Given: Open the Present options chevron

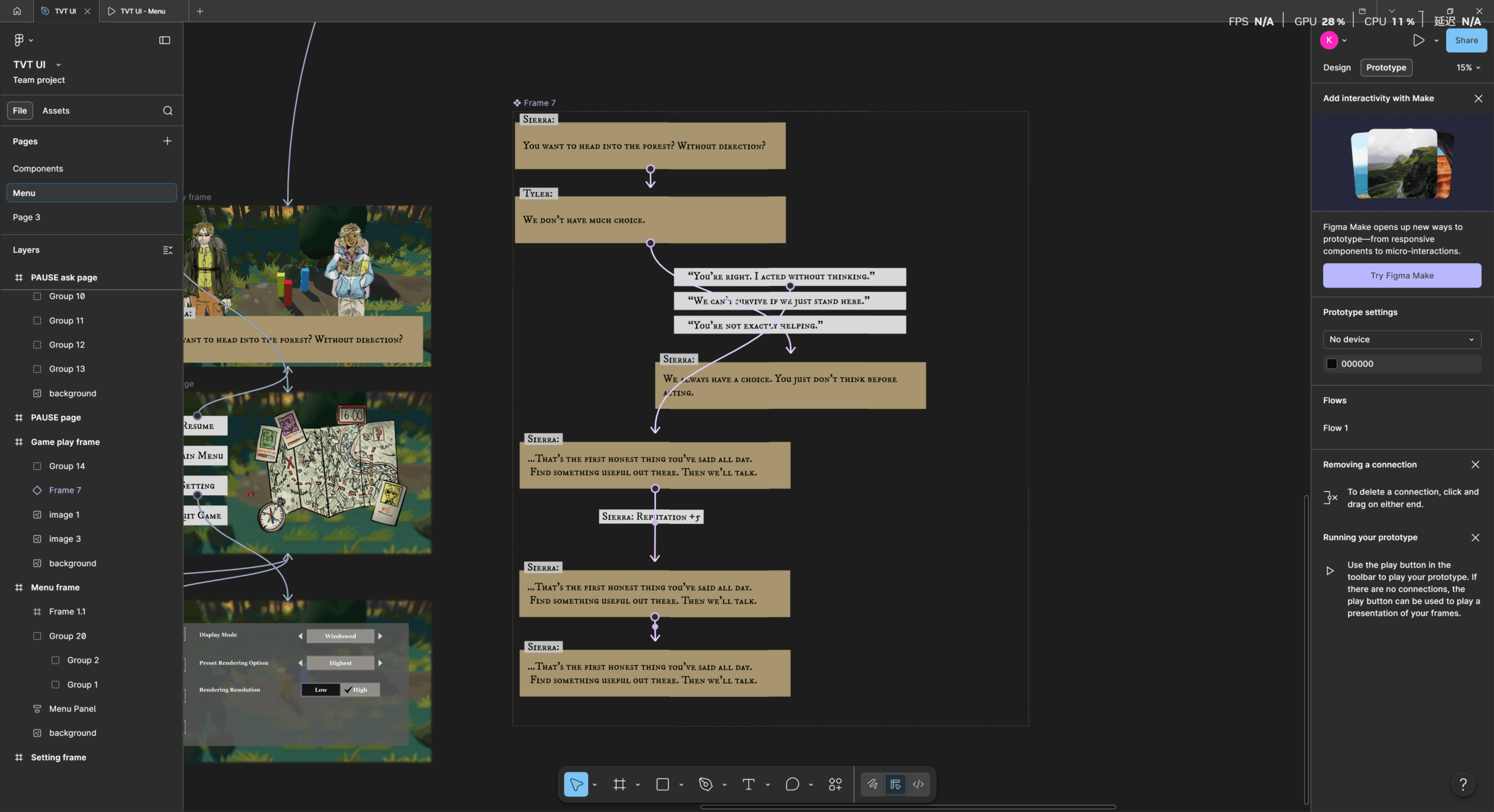Looking at the screenshot, I should 1436,40.
